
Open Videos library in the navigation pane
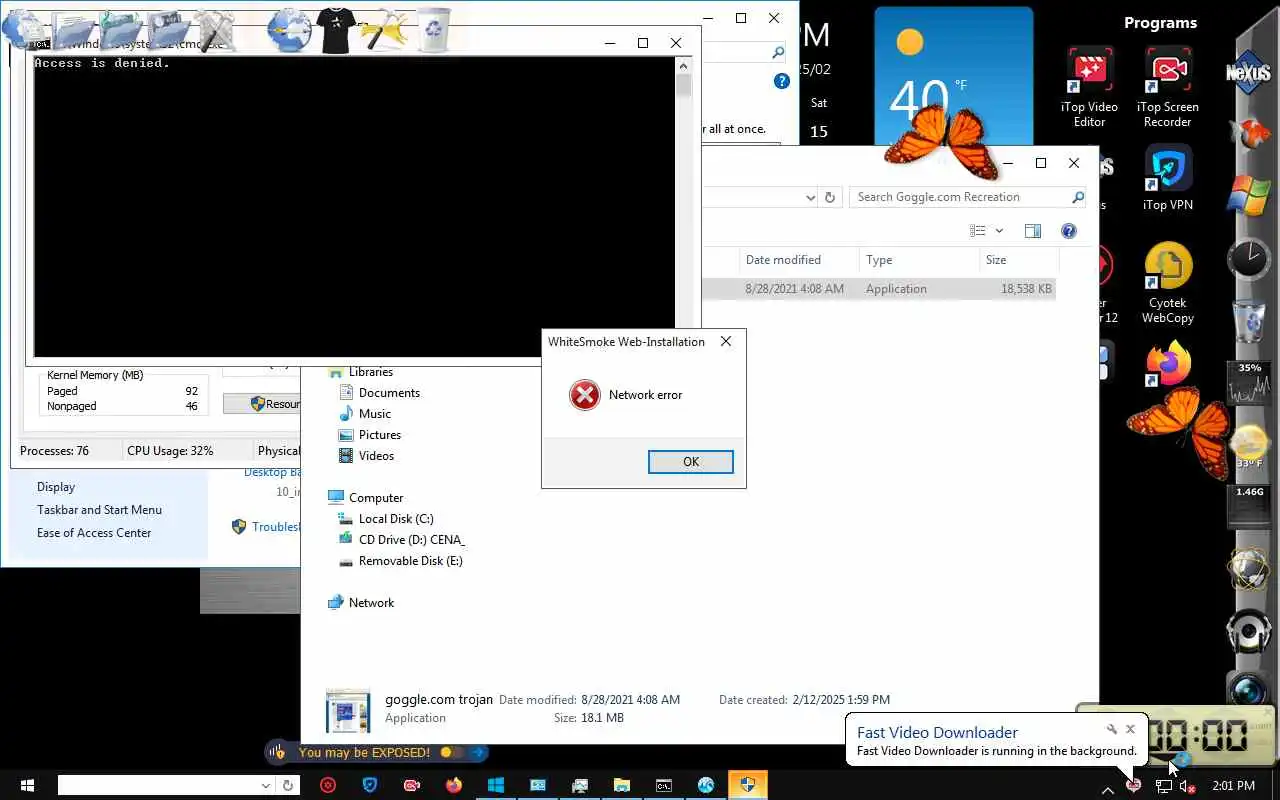[376, 456]
